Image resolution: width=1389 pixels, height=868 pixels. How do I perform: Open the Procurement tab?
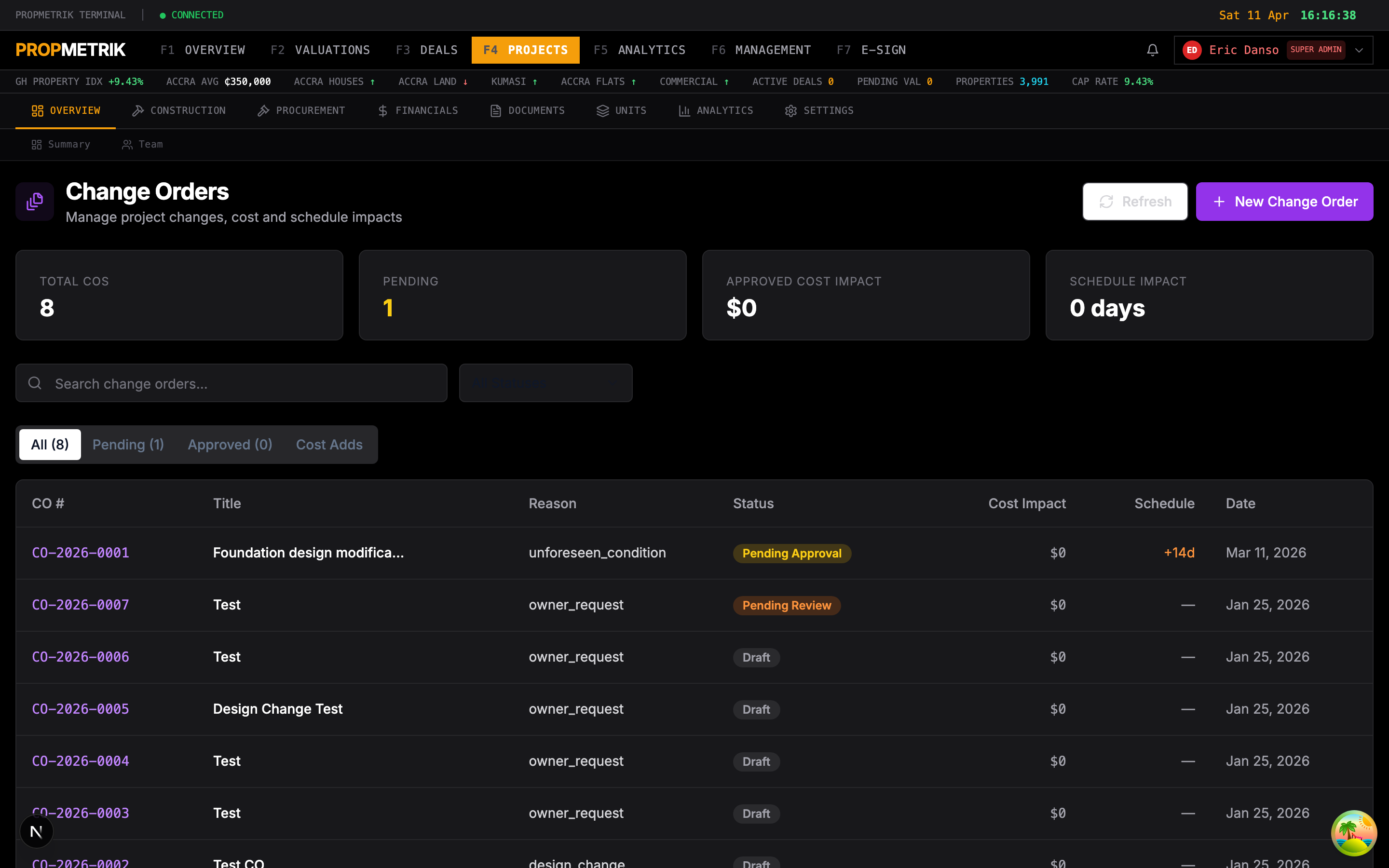(x=301, y=111)
